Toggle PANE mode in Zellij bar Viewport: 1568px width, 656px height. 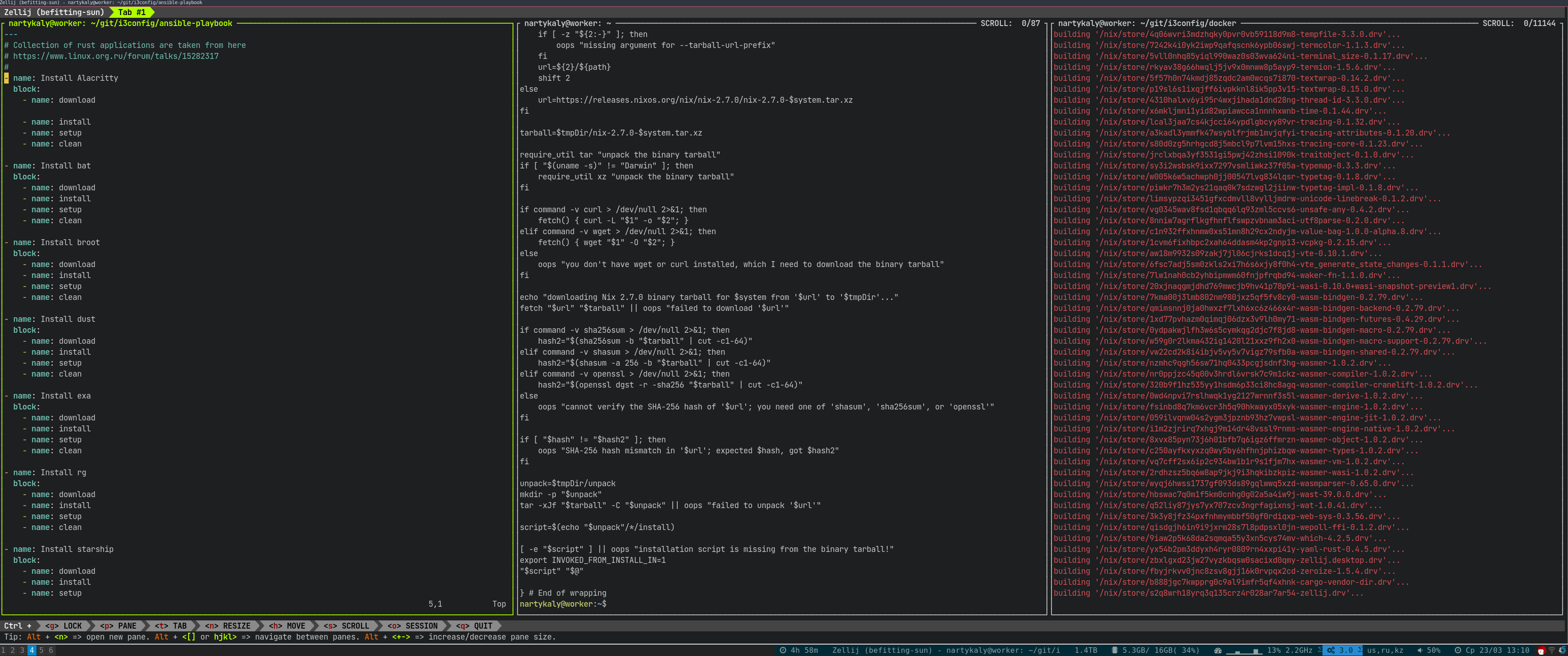click(x=118, y=626)
